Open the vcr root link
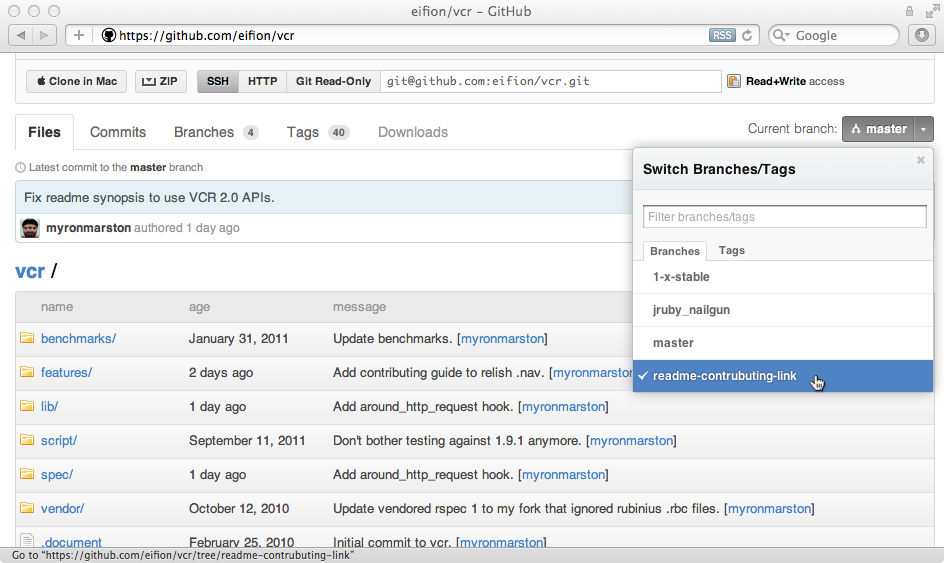 [30, 271]
